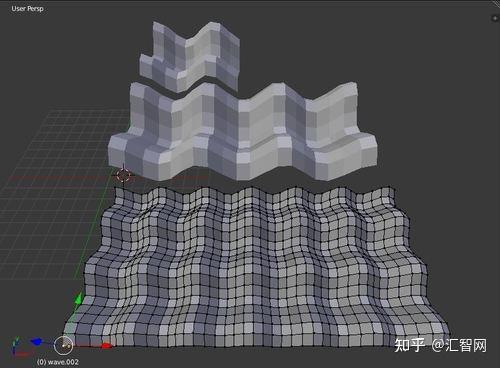
Task: Click the red-white 3D cursor crosshair
Action: coord(123,175)
